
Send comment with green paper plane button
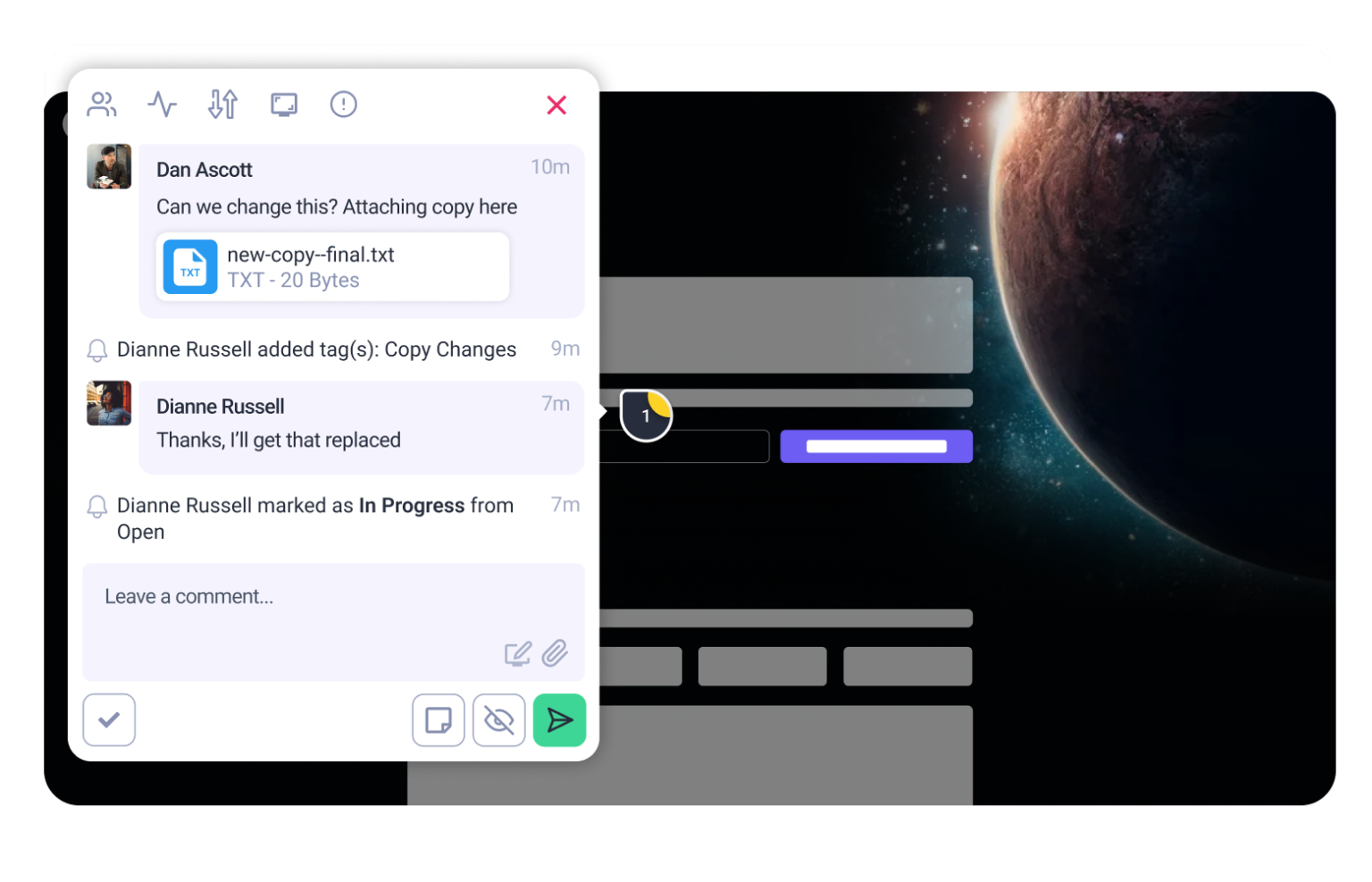click(559, 720)
